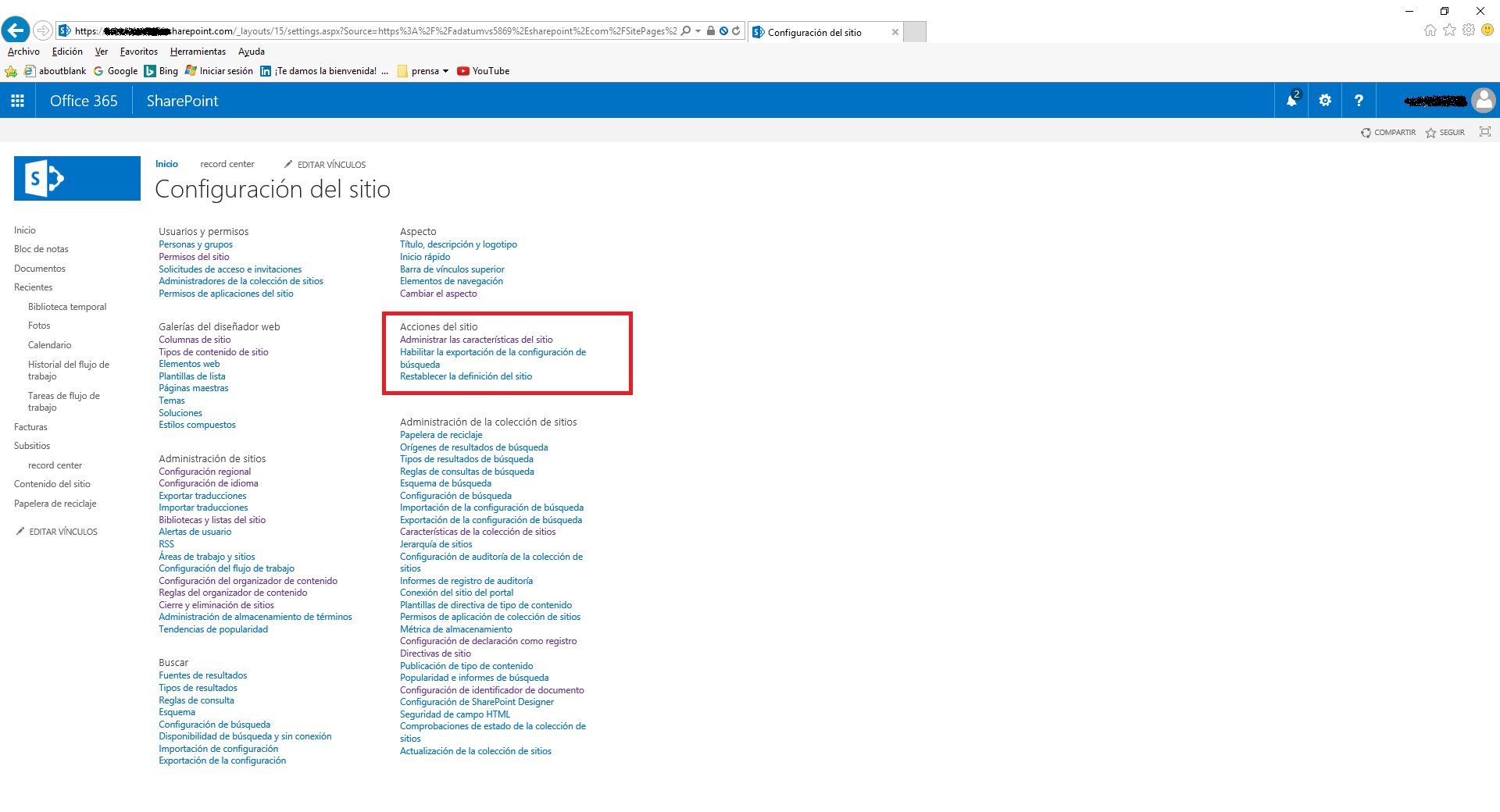Viewport: 1500px width, 812px height.
Task: Select the Configuración del sitio browser tab
Action: click(816, 32)
